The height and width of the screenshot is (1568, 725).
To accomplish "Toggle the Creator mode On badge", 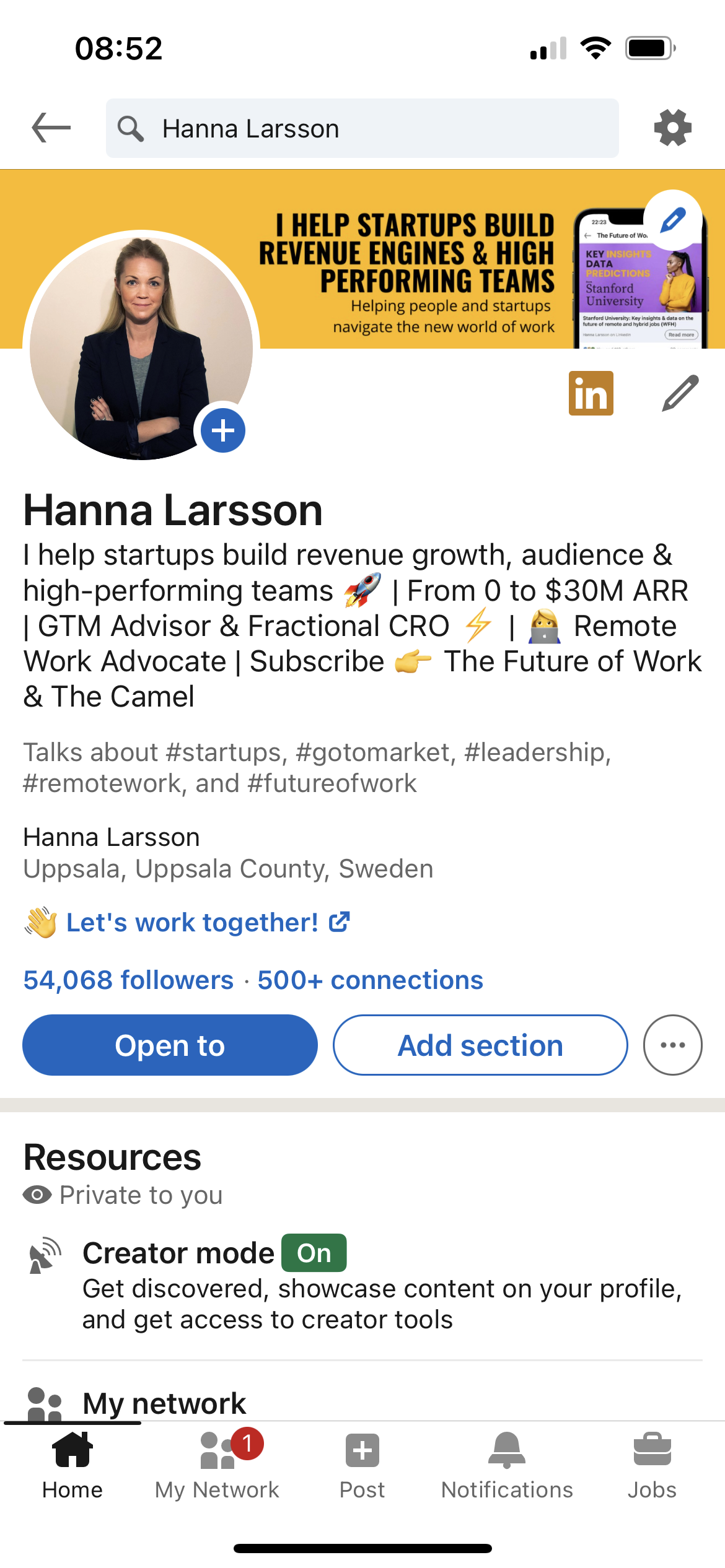I will click(314, 1253).
